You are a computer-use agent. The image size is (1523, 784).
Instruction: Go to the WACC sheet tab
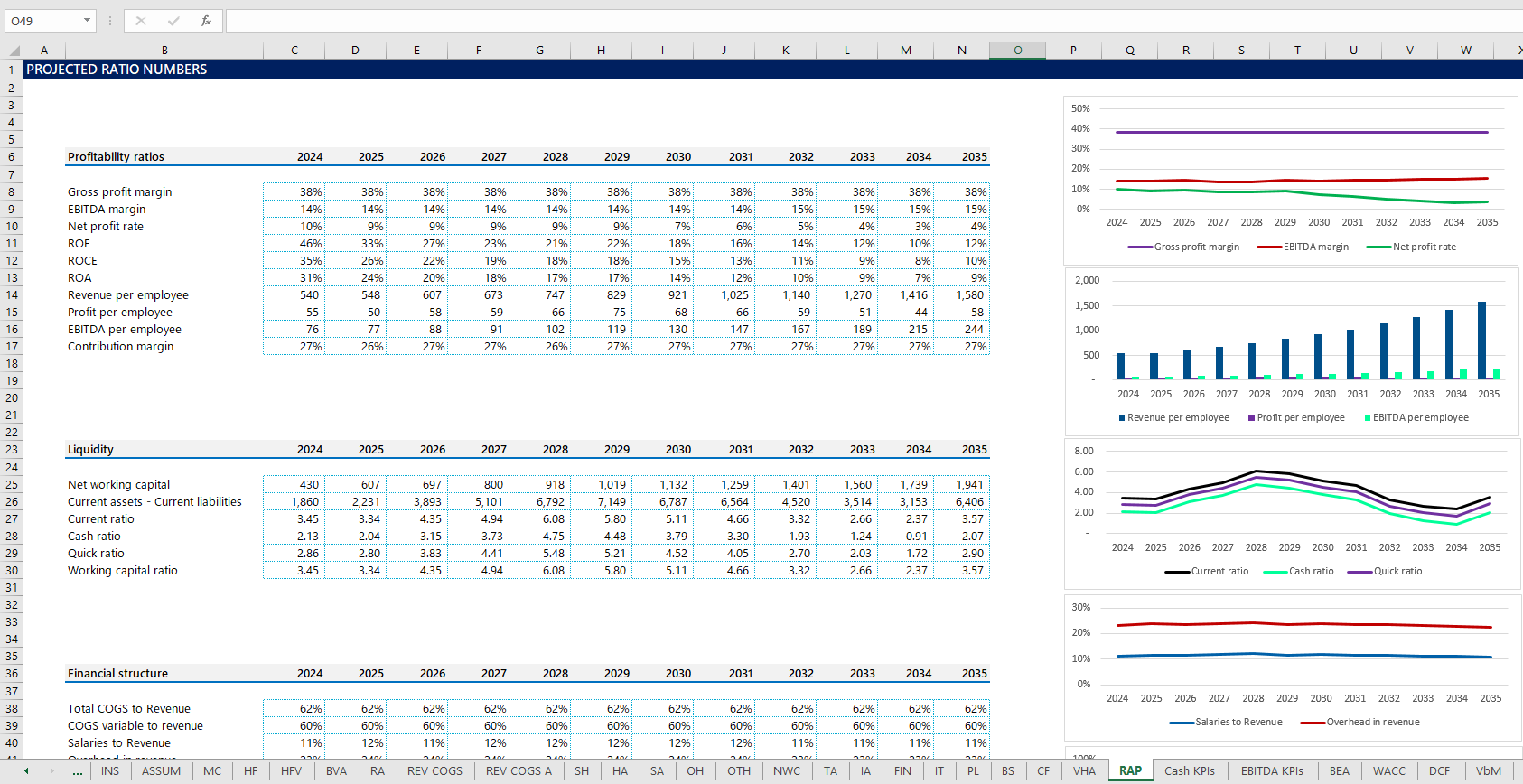pyautogui.click(x=1388, y=771)
